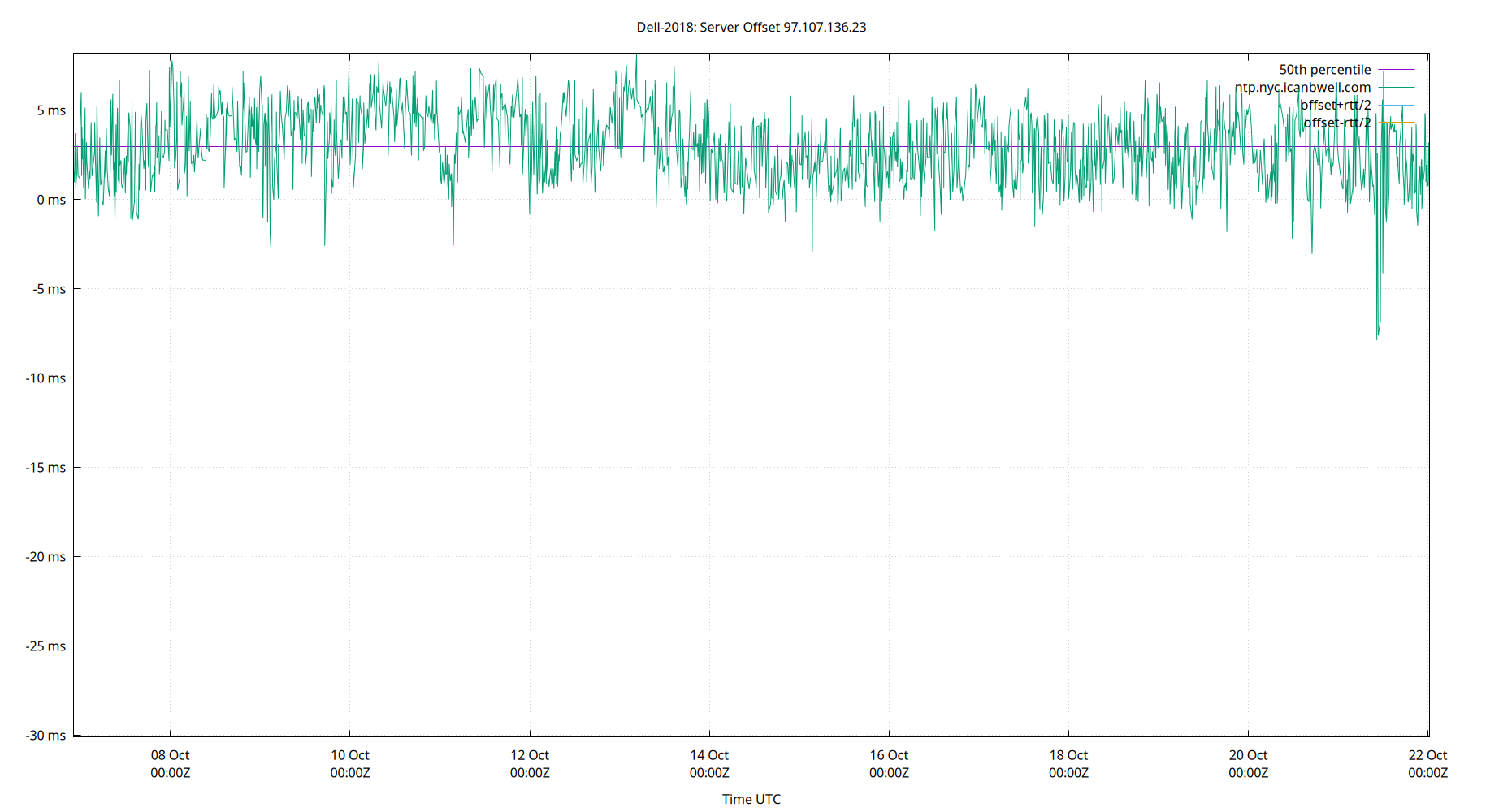Click the '-10 ms' y-axis label

click(x=46, y=378)
